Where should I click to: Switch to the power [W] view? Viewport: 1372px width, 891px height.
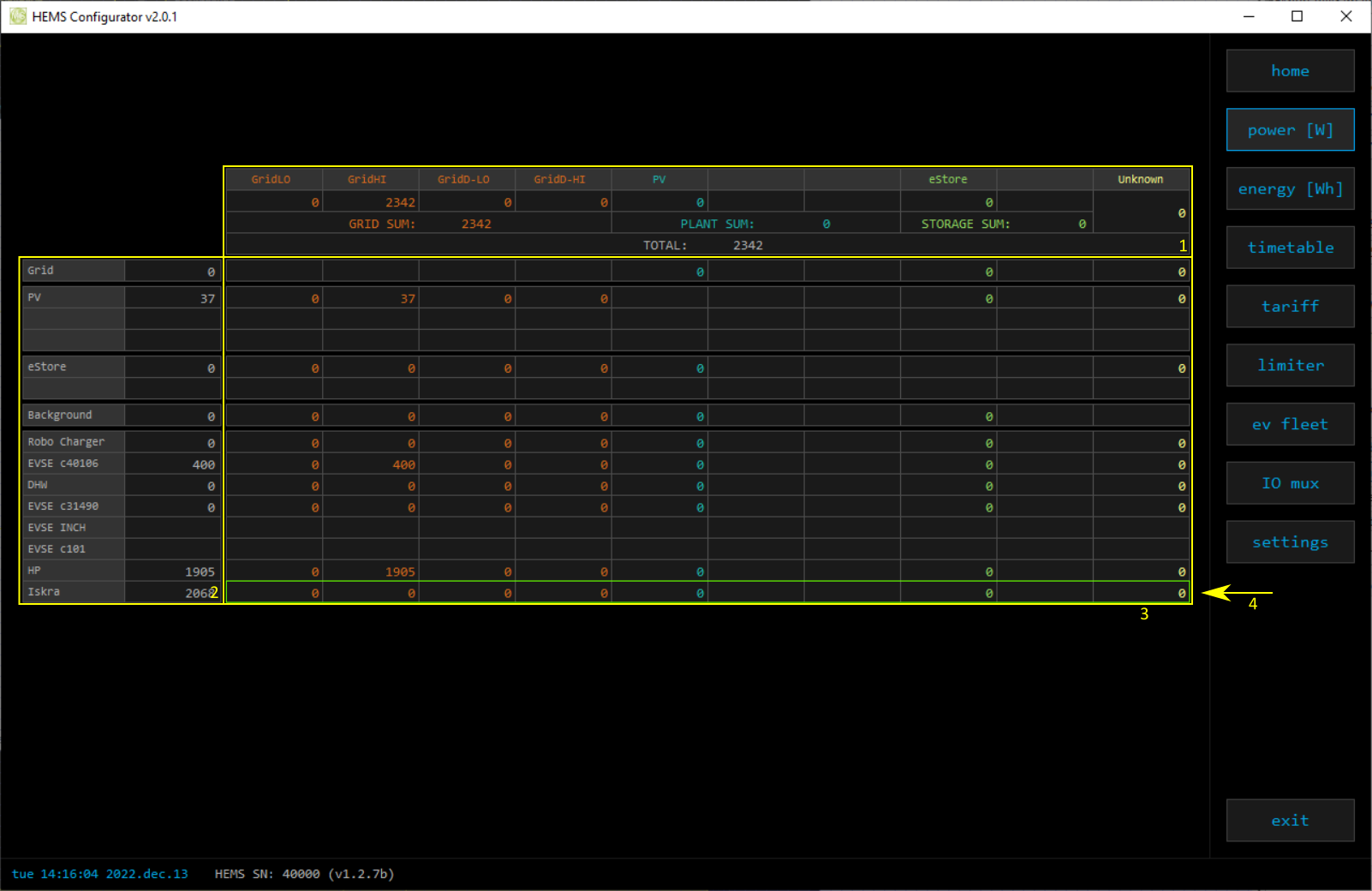1290,130
